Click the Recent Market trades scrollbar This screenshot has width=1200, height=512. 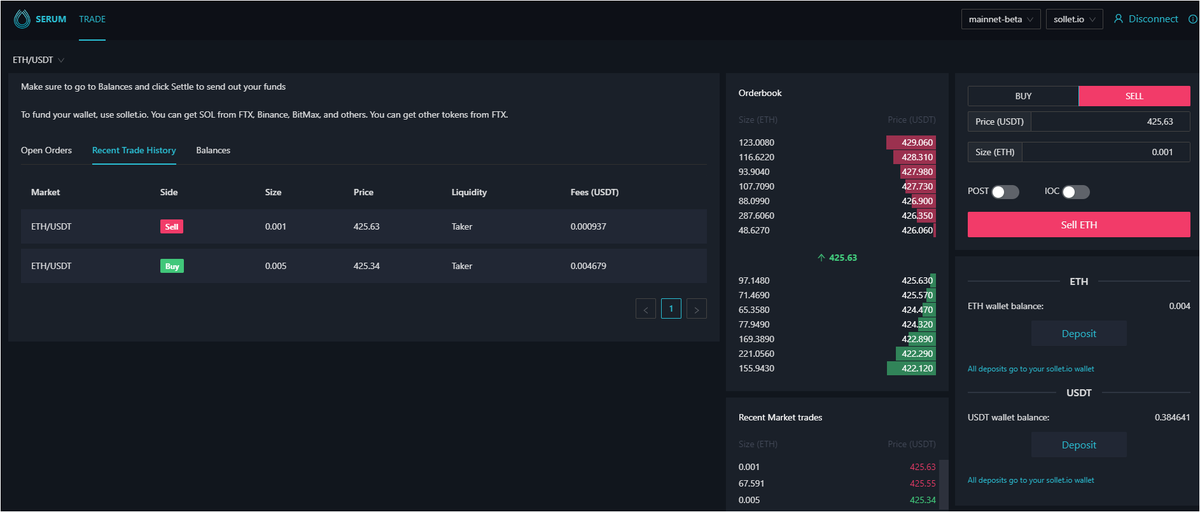pos(942,485)
